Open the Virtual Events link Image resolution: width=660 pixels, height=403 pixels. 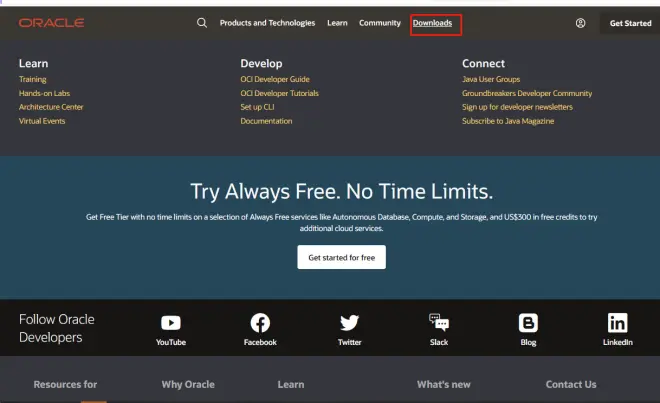point(42,121)
